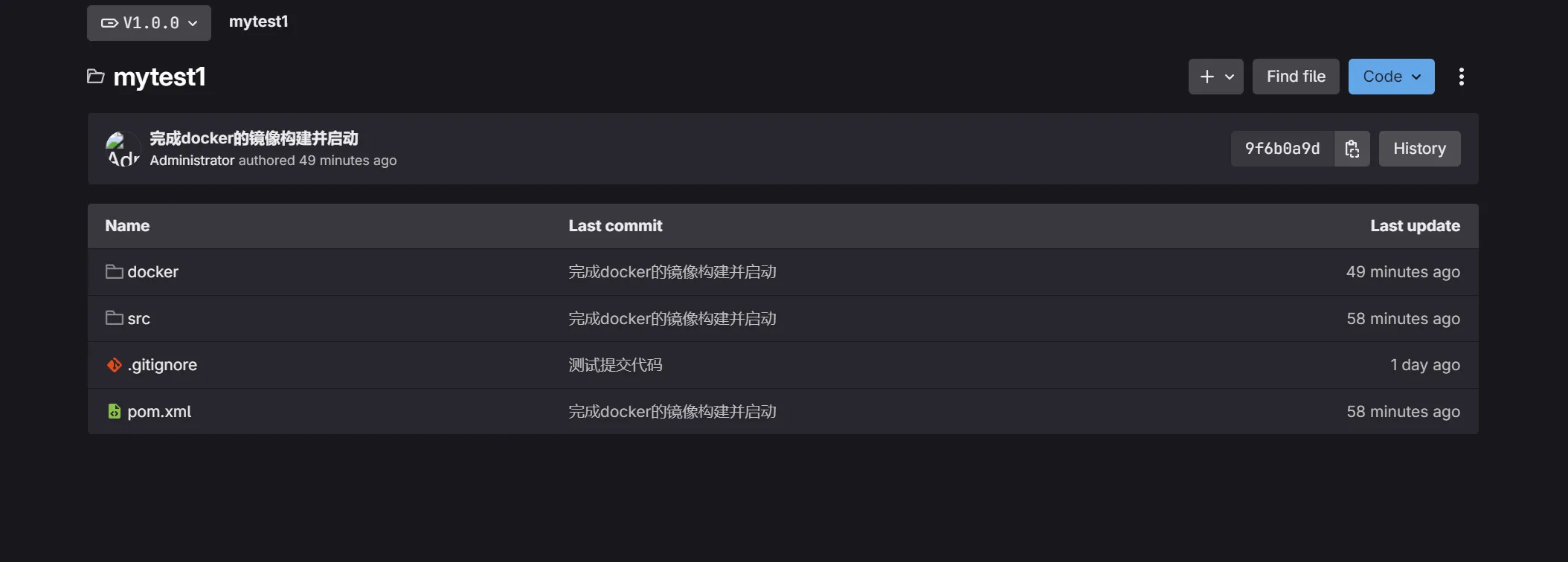Expand the plus add-new dropdown
The height and width of the screenshot is (562, 1568).
pos(1215,77)
